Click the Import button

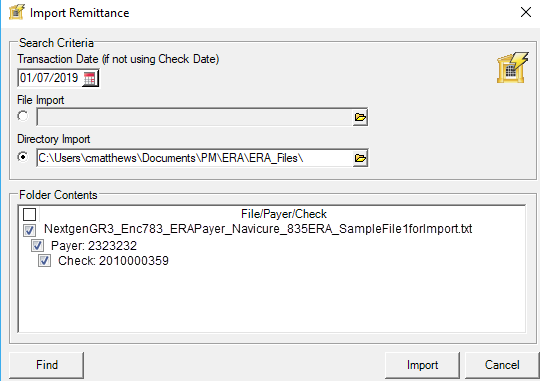tap(422, 365)
